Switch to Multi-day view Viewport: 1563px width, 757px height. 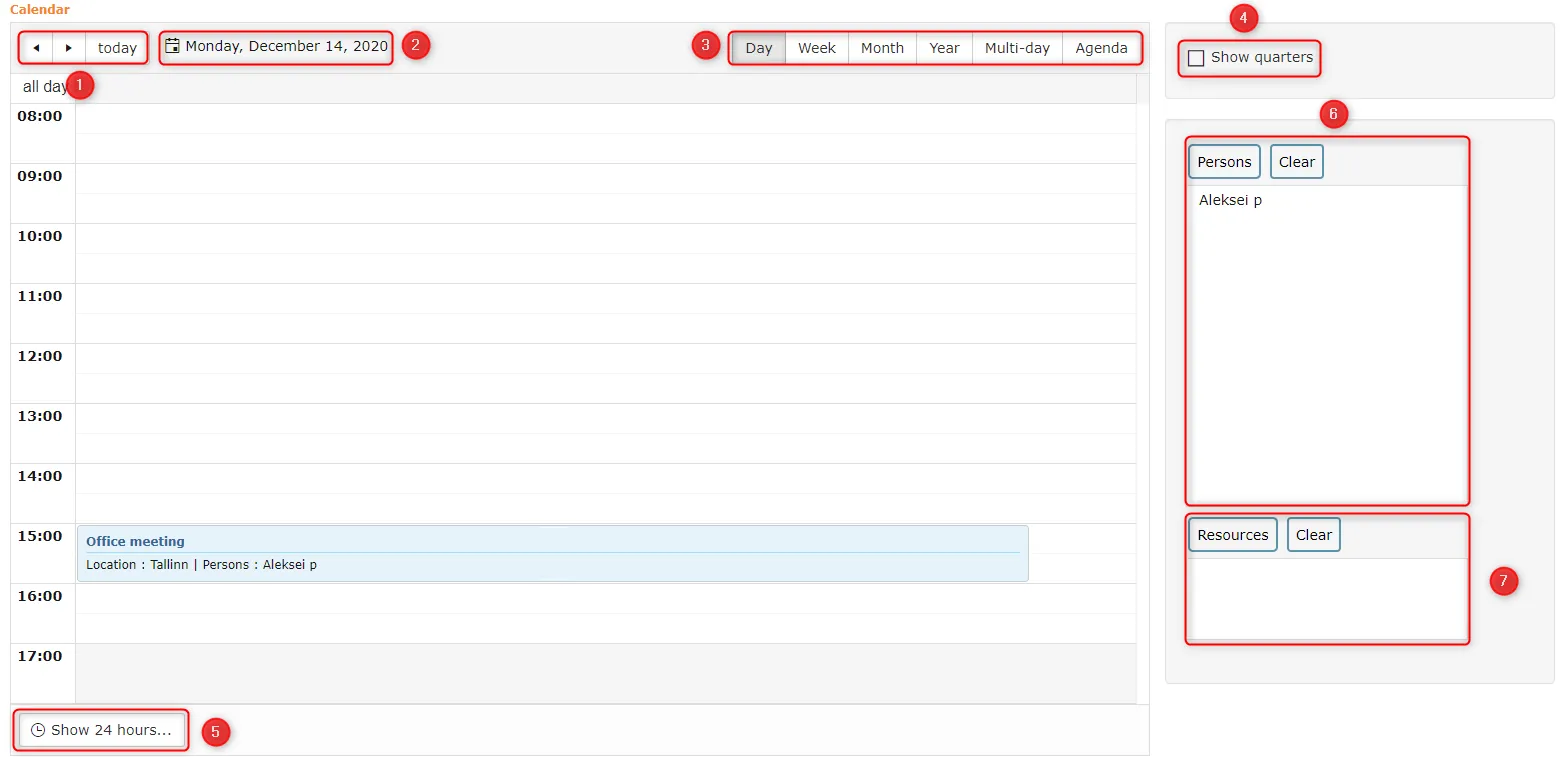click(1017, 48)
